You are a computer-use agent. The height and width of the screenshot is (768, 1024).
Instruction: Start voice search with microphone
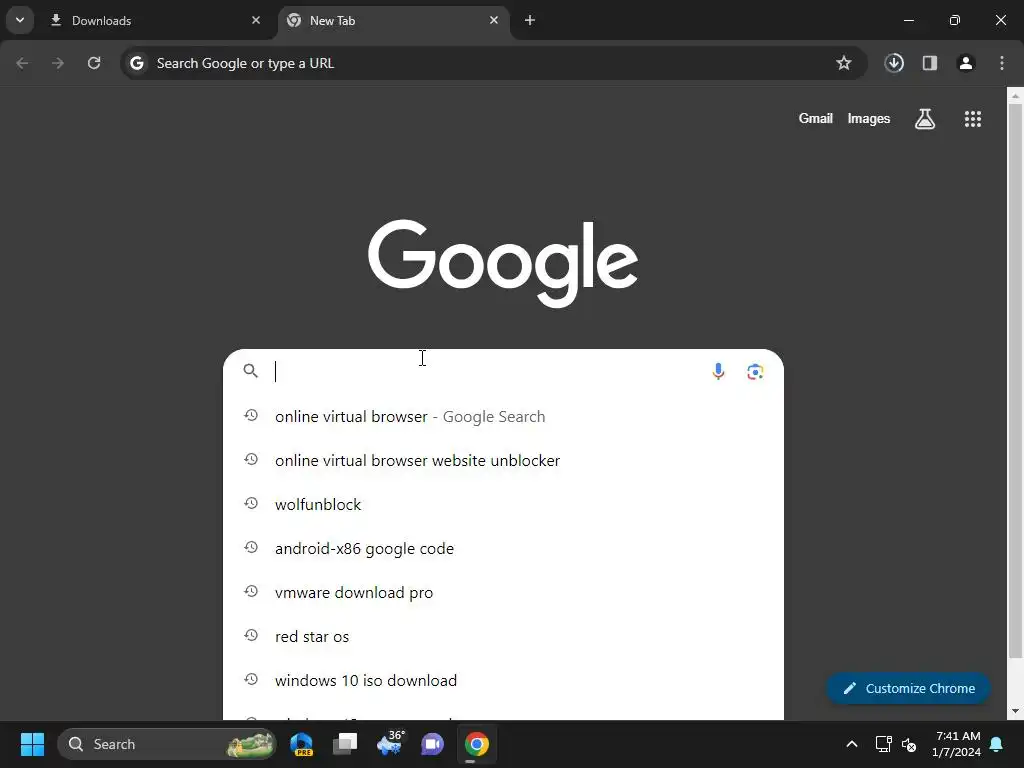point(718,372)
